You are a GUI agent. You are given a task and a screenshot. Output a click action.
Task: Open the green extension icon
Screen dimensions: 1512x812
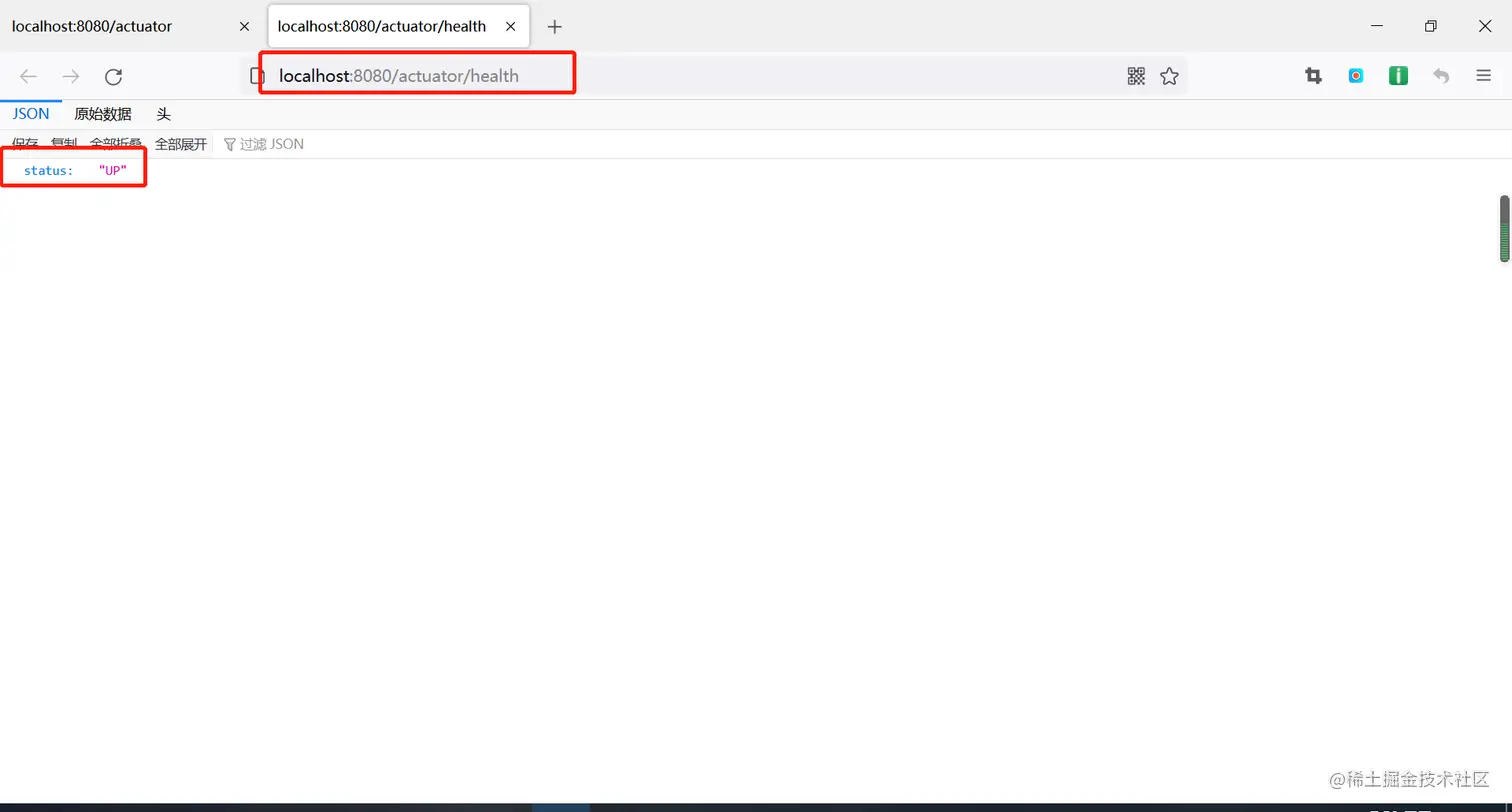coord(1398,76)
